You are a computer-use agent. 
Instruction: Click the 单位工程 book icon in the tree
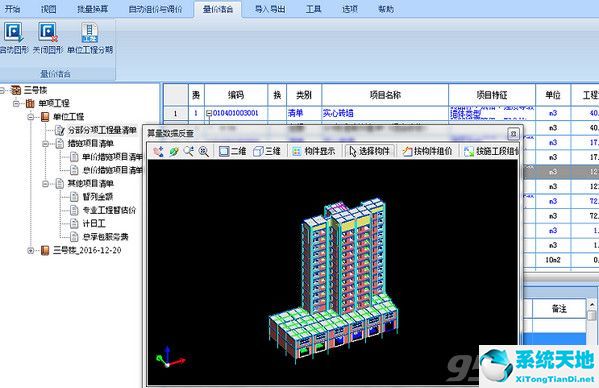click(45, 117)
